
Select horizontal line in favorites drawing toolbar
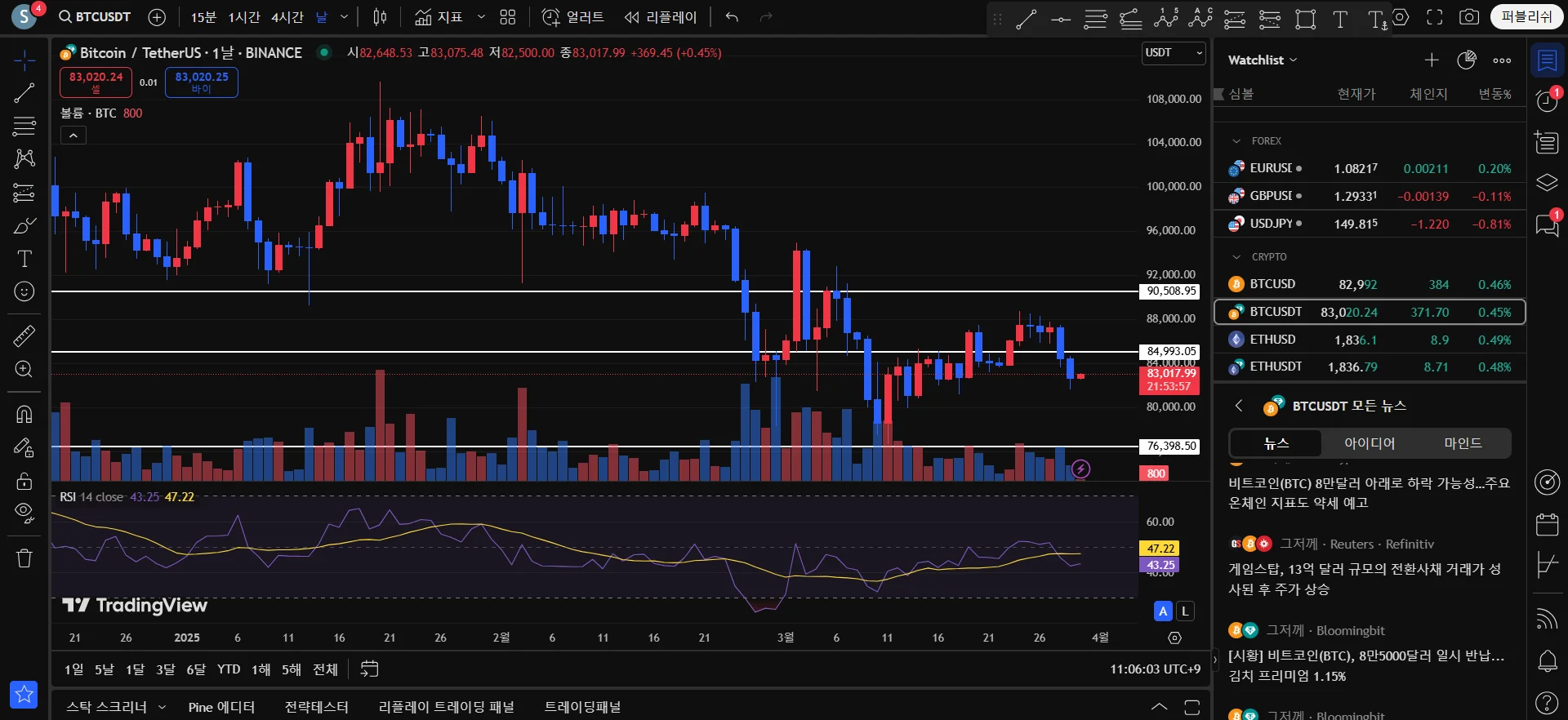tap(1061, 19)
